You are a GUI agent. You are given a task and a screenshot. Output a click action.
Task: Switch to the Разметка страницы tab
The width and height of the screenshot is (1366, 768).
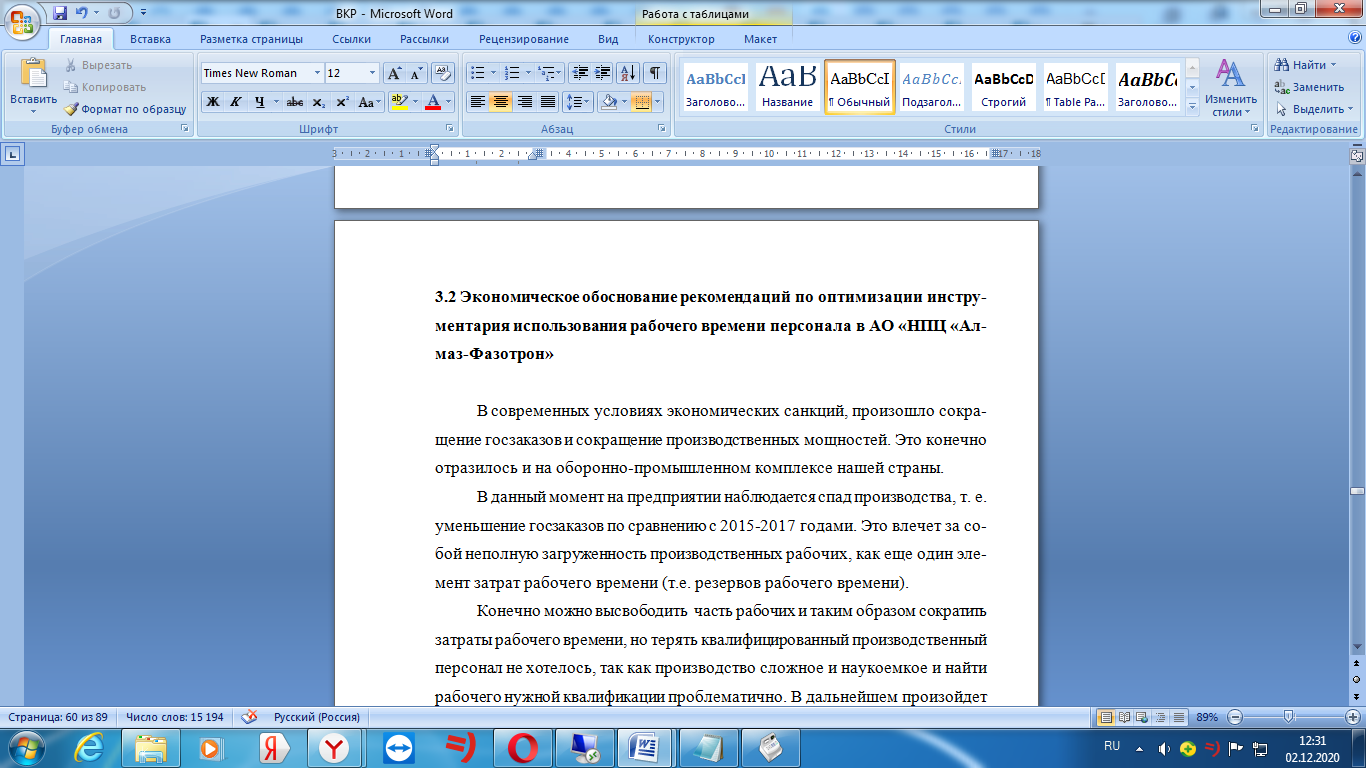pyautogui.click(x=251, y=39)
